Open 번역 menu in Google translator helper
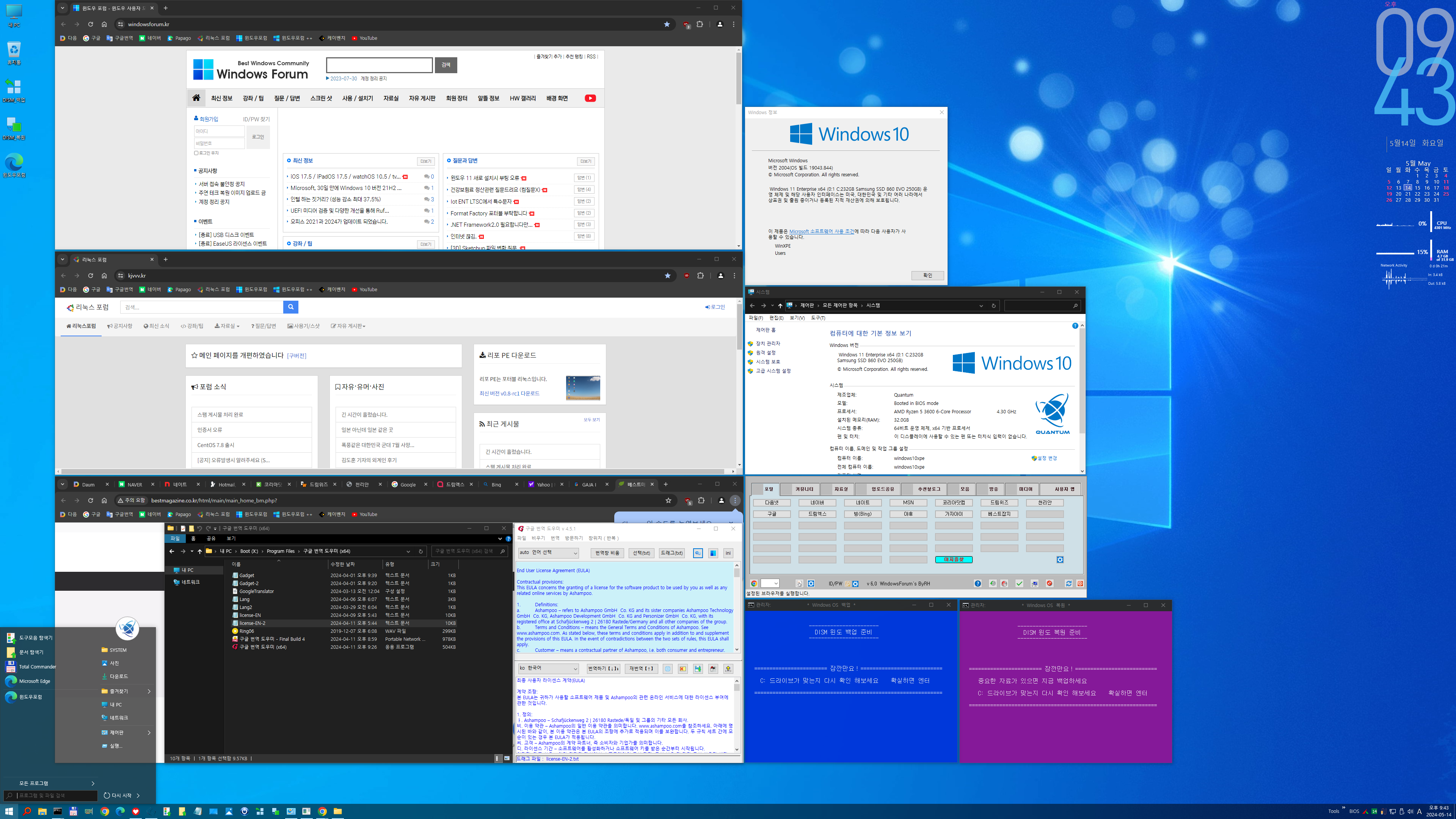 [x=555, y=538]
